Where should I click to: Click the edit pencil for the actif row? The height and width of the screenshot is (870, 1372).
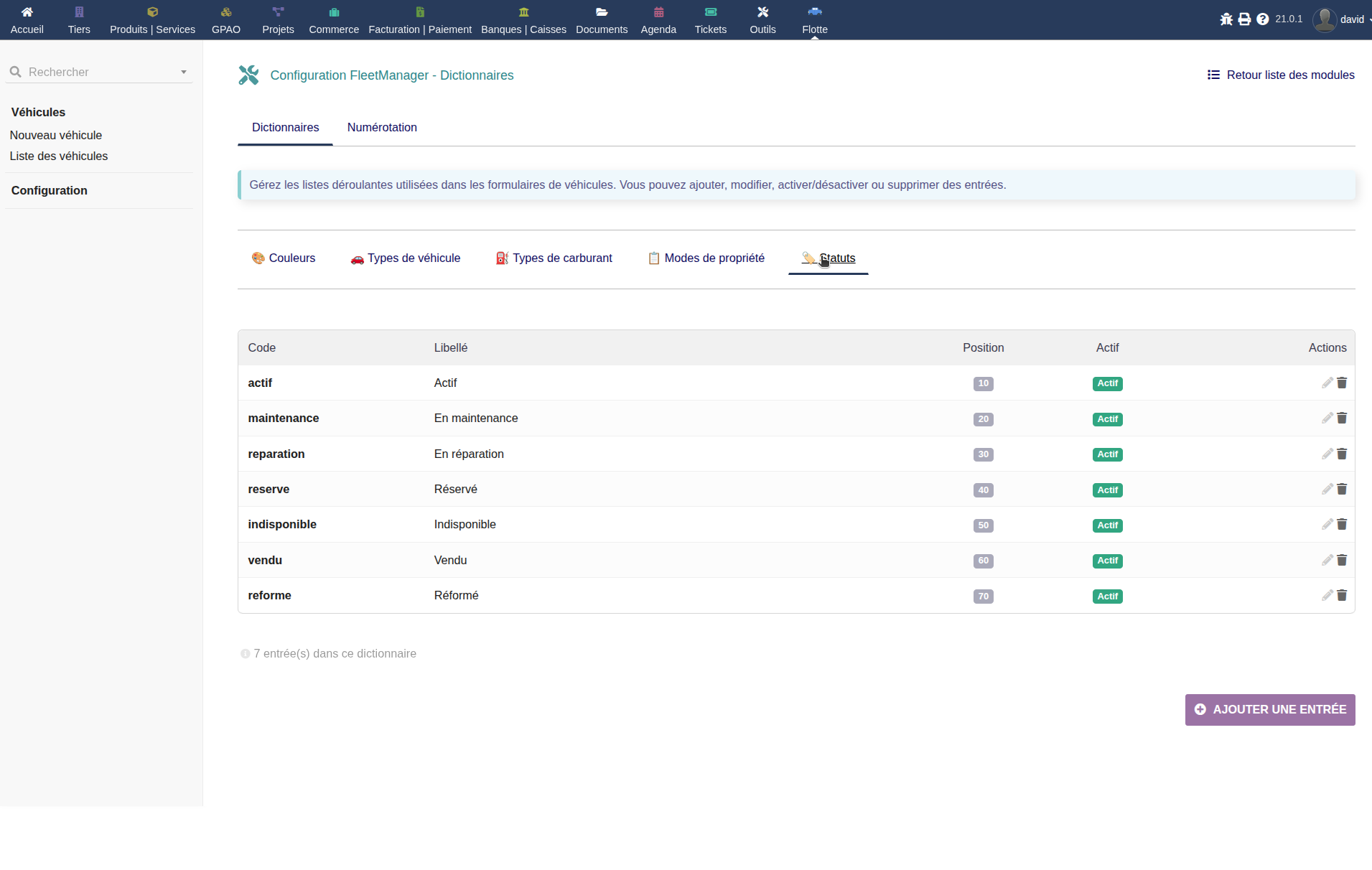(1327, 383)
